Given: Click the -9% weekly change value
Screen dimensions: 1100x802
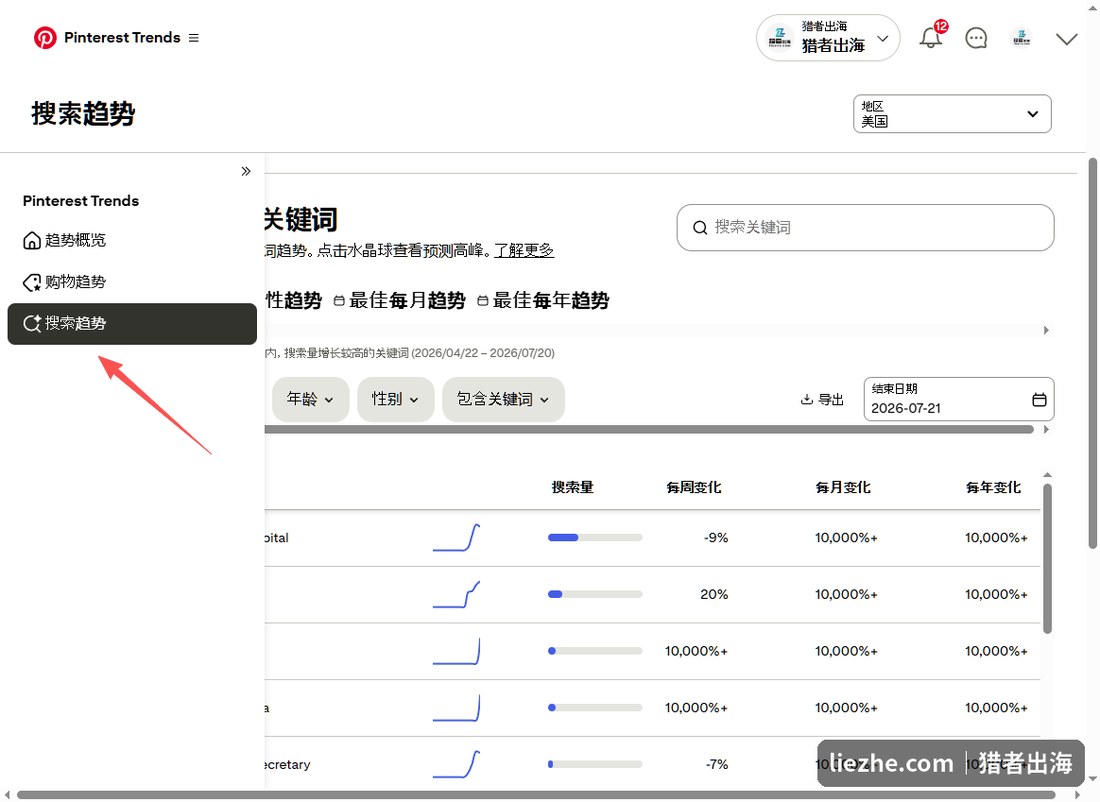Looking at the screenshot, I should point(716,538).
